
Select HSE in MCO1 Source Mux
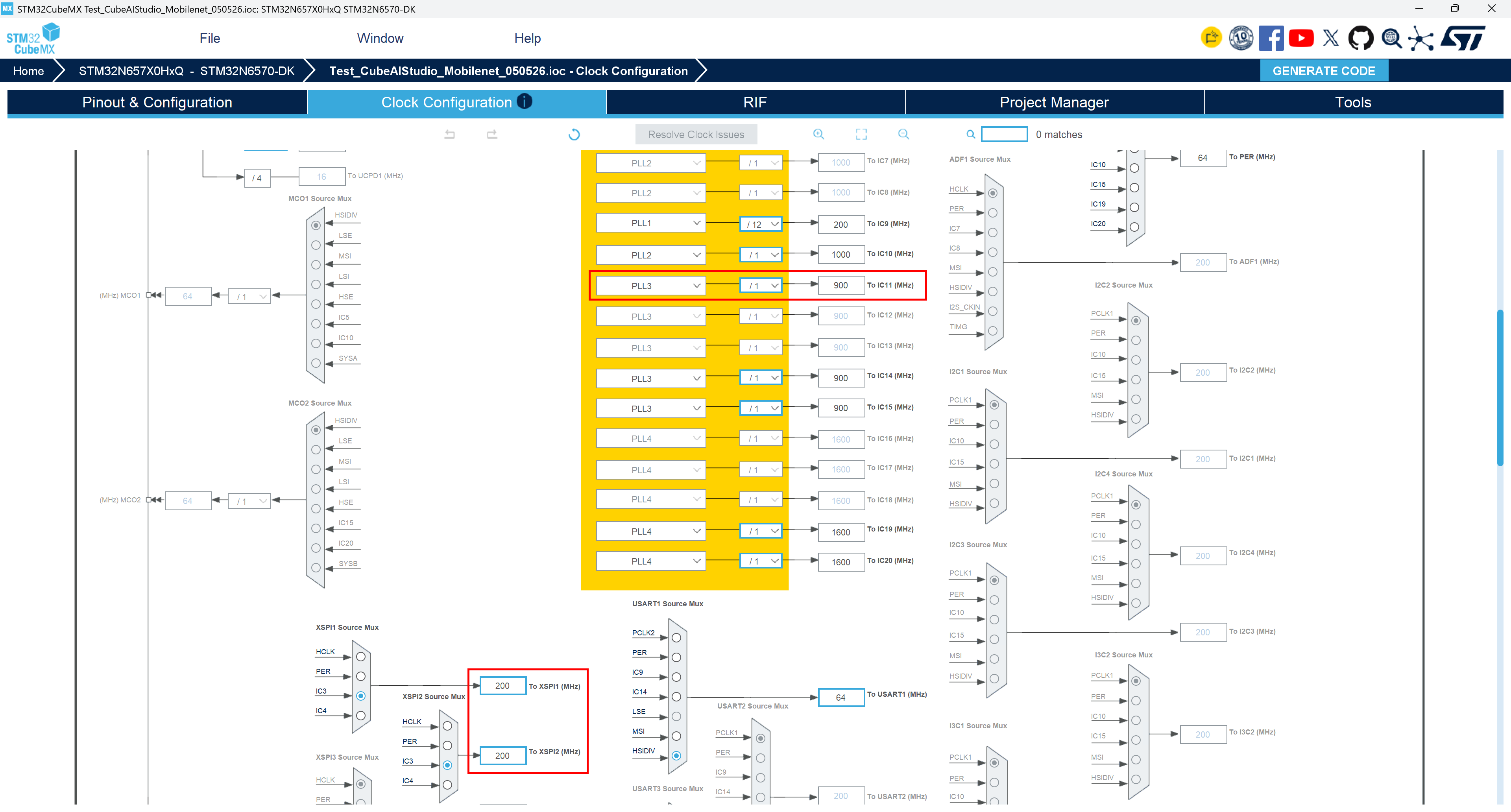click(x=316, y=304)
